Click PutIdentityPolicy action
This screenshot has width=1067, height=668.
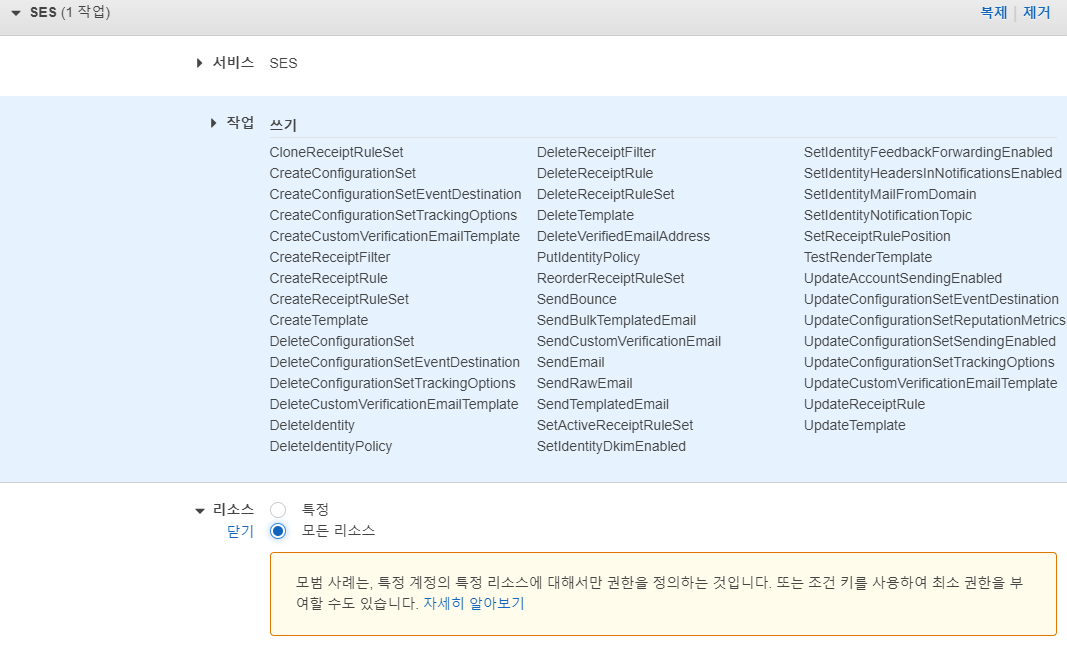tap(589, 258)
